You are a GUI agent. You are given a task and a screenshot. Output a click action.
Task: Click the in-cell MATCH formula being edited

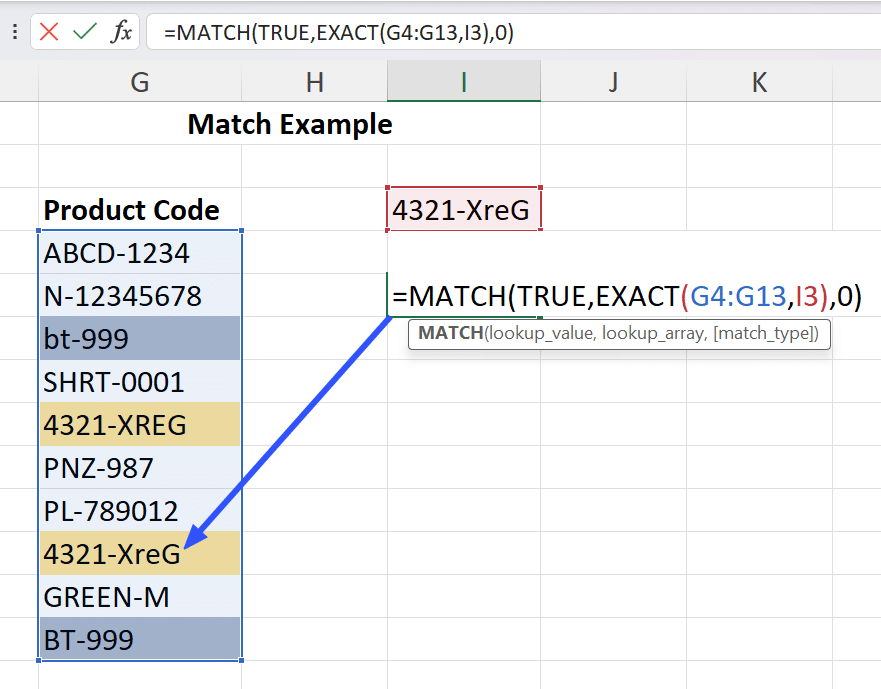click(627, 296)
